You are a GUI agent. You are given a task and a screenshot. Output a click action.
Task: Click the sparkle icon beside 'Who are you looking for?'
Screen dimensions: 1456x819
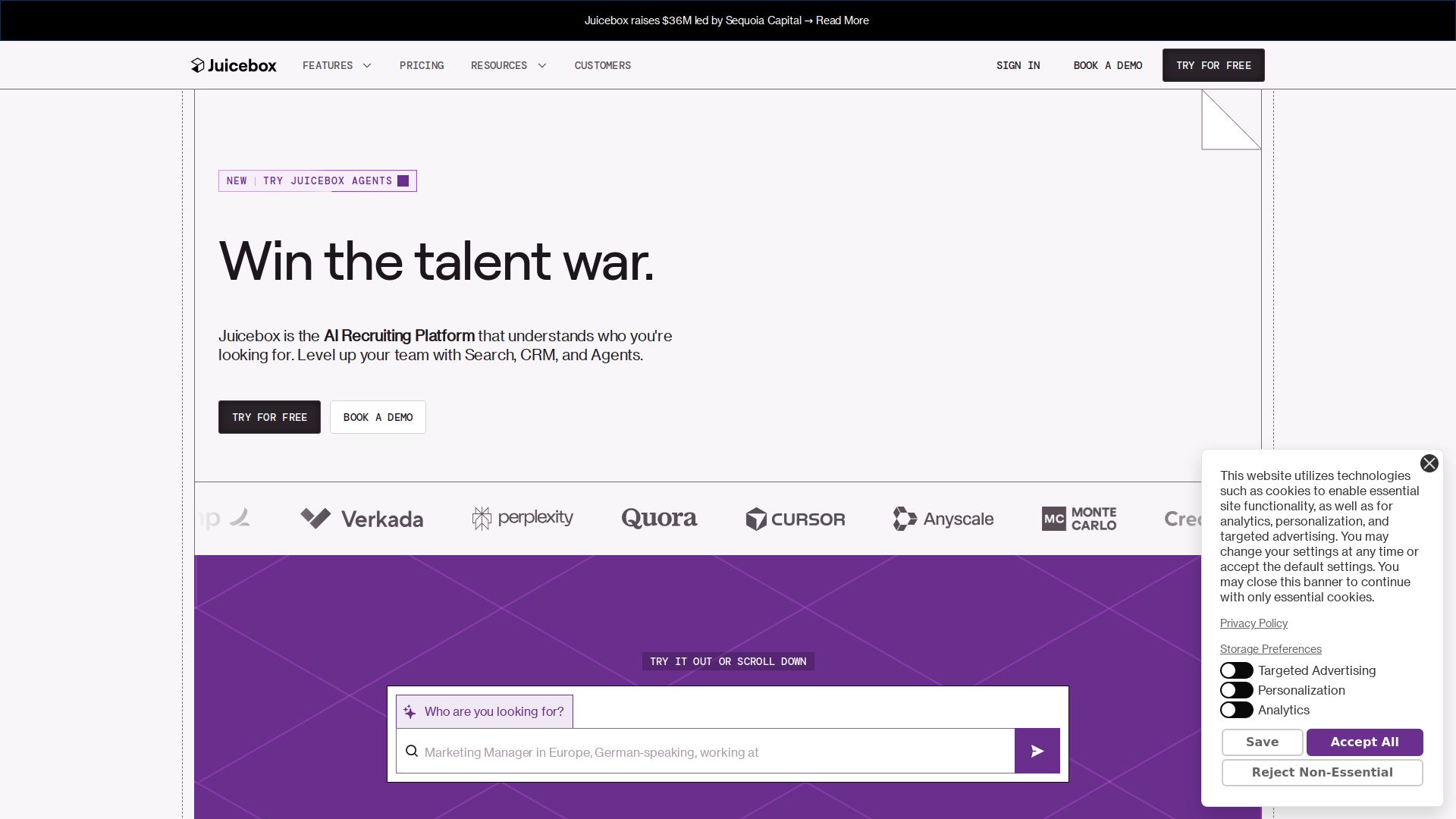tap(409, 711)
